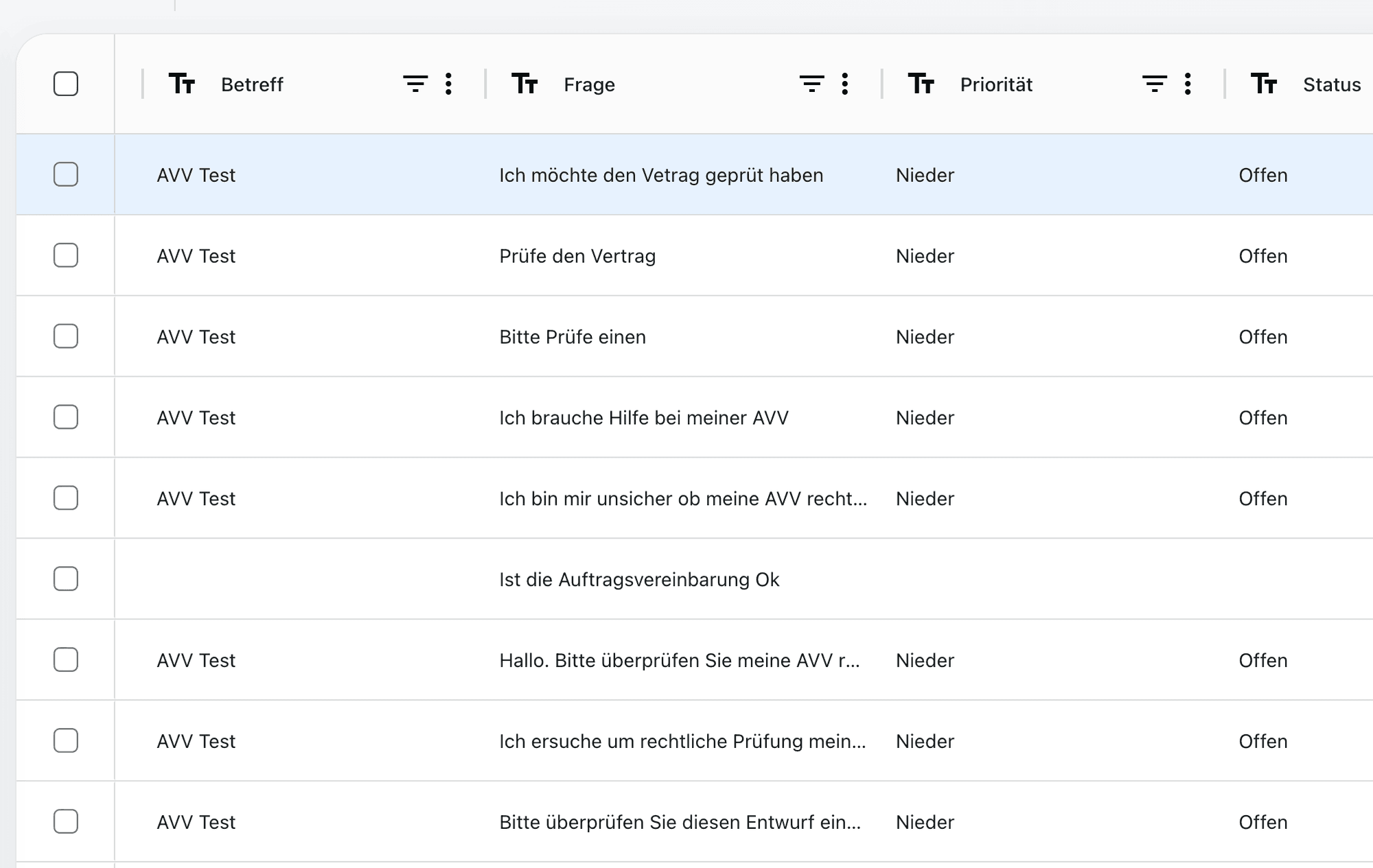Click cell 'Ist die Auftragsvereinbarung Ok'
This screenshot has width=1373, height=868.
pyautogui.click(x=639, y=580)
